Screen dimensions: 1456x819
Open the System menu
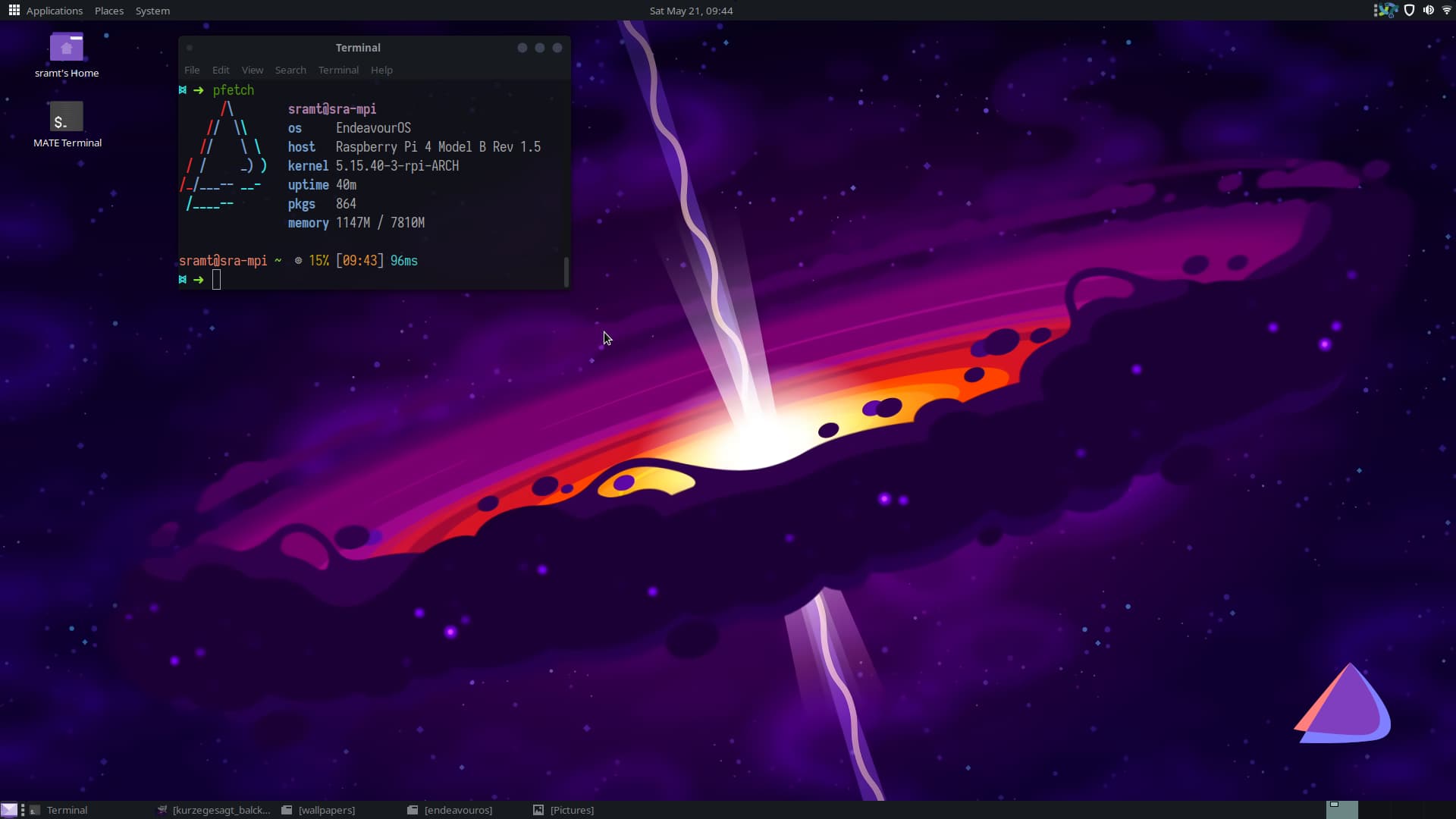[152, 11]
